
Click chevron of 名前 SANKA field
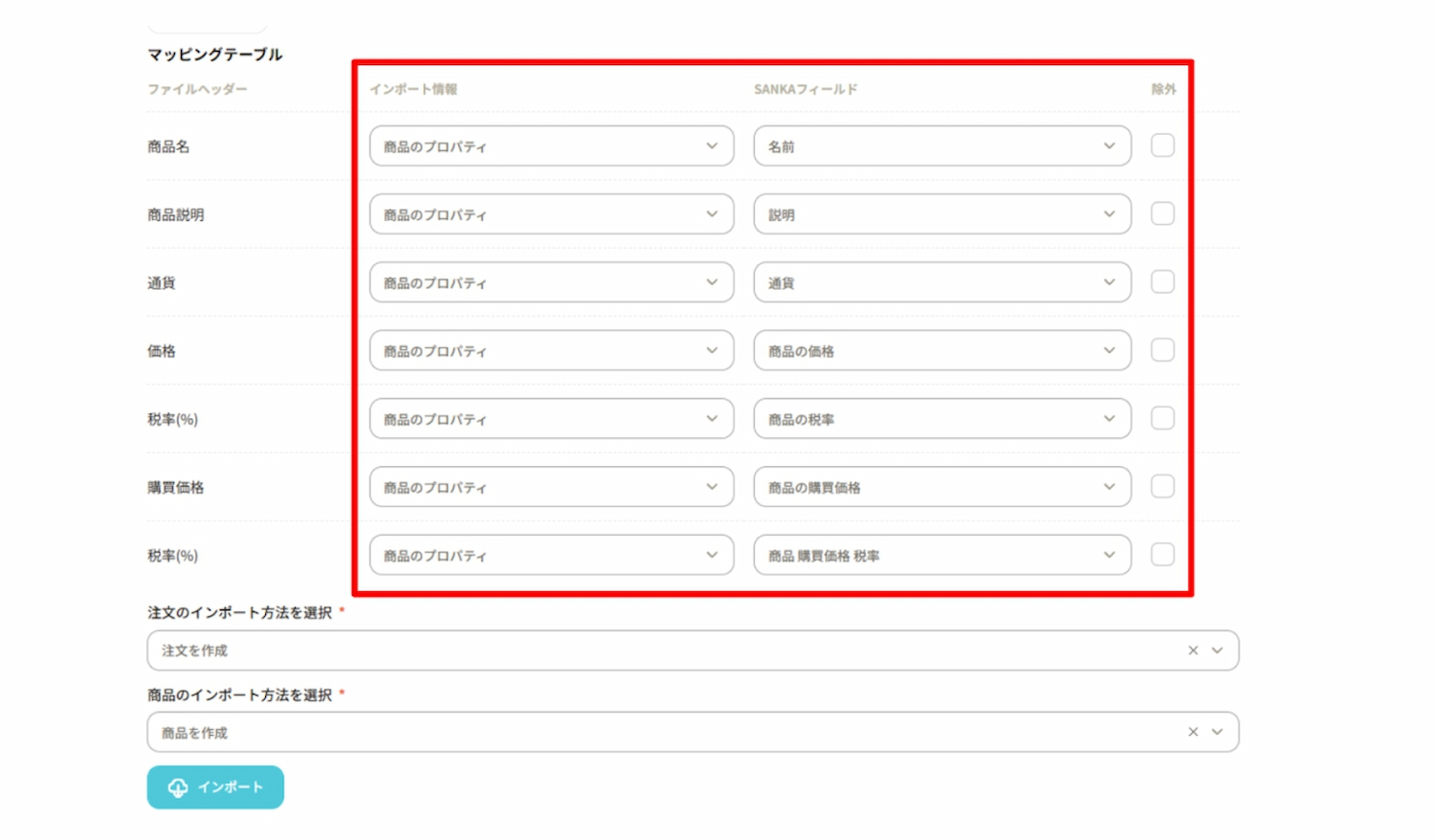(x=1109, y=146)
